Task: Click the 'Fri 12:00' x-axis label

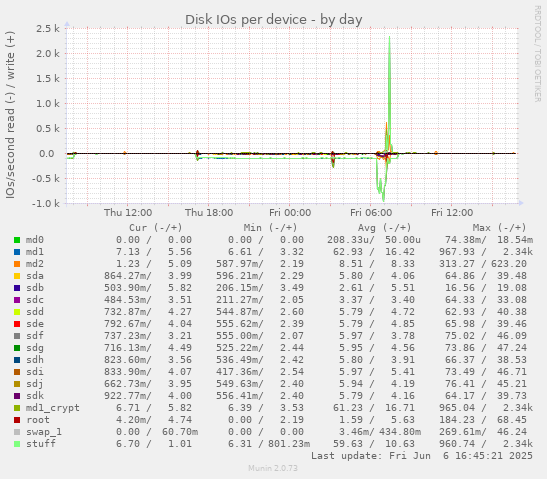Action: 452,212
